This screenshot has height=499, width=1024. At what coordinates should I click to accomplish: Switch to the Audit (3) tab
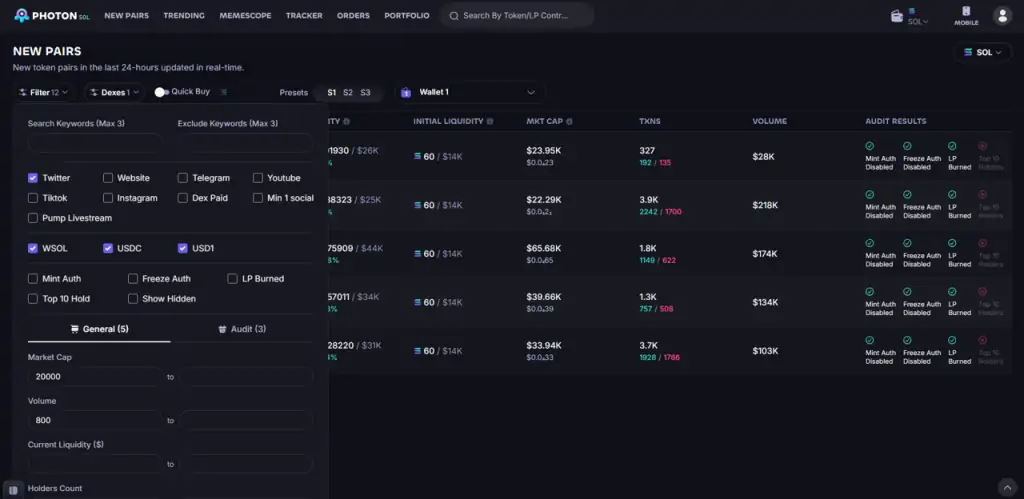coord(241,328)
